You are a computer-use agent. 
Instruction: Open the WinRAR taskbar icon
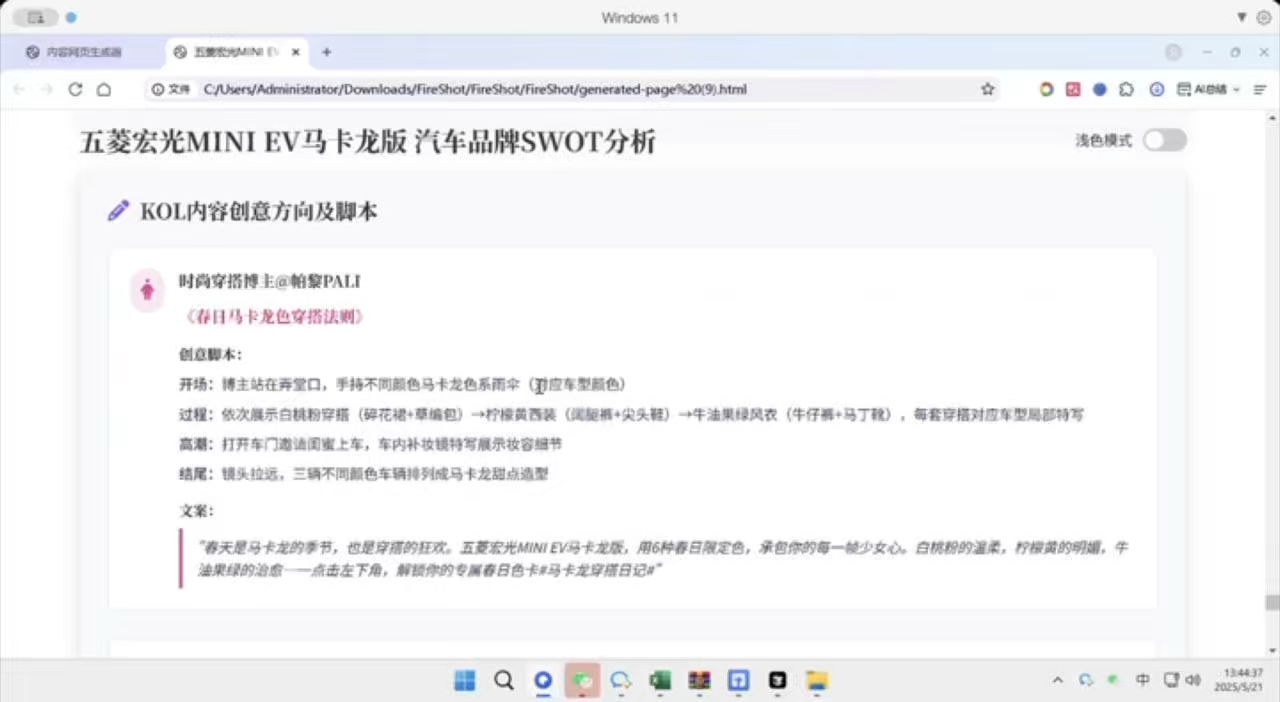click(699, 681)
